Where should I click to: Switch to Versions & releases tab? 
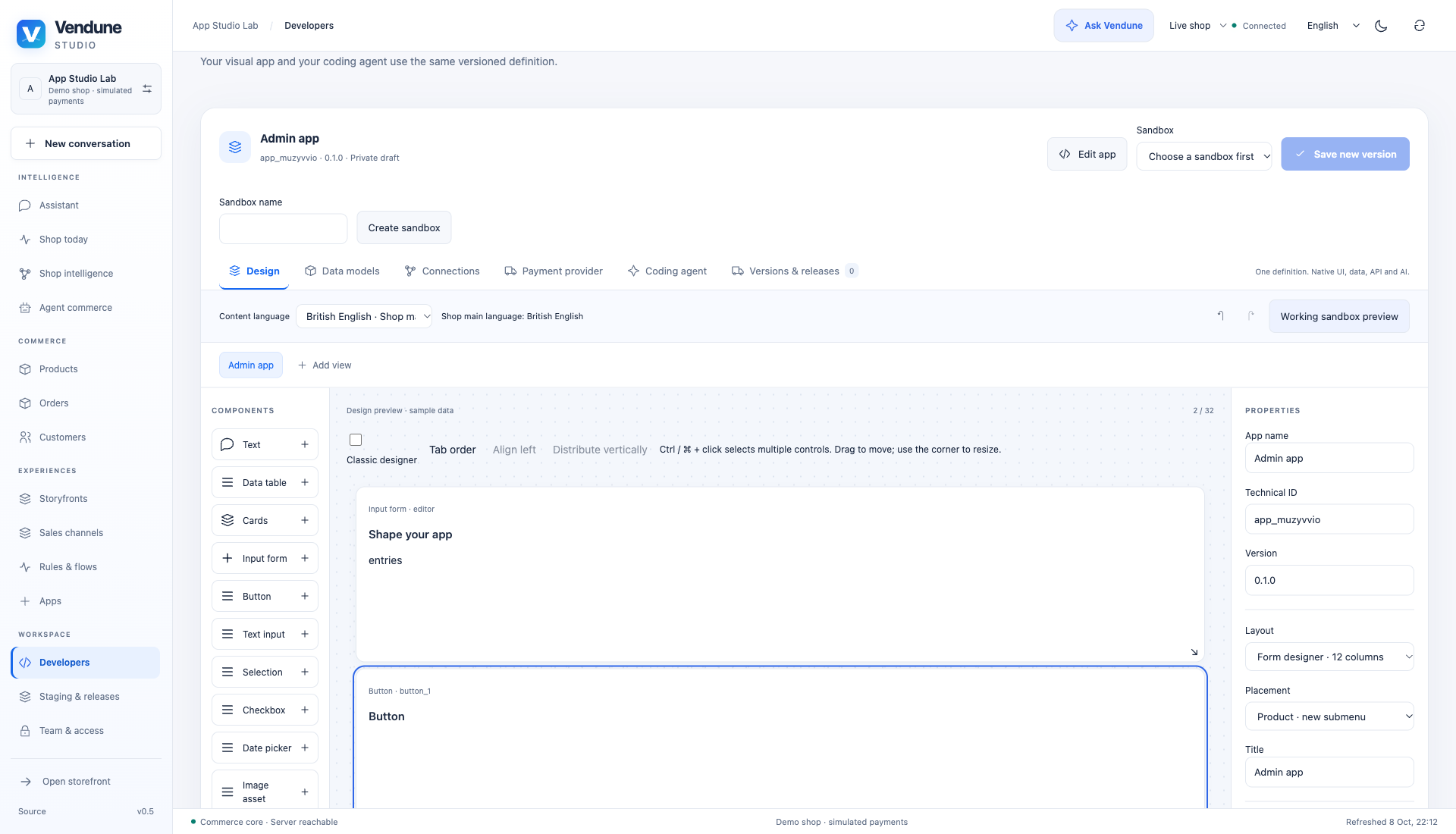point(795,271)
